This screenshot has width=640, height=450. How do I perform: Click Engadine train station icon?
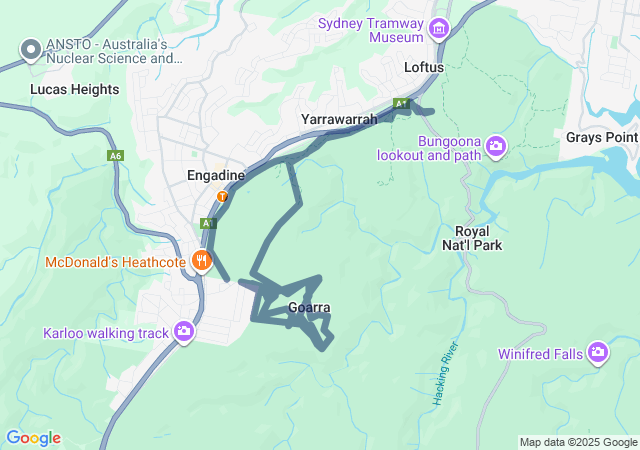pyautogui.click(x=222, y=197)
